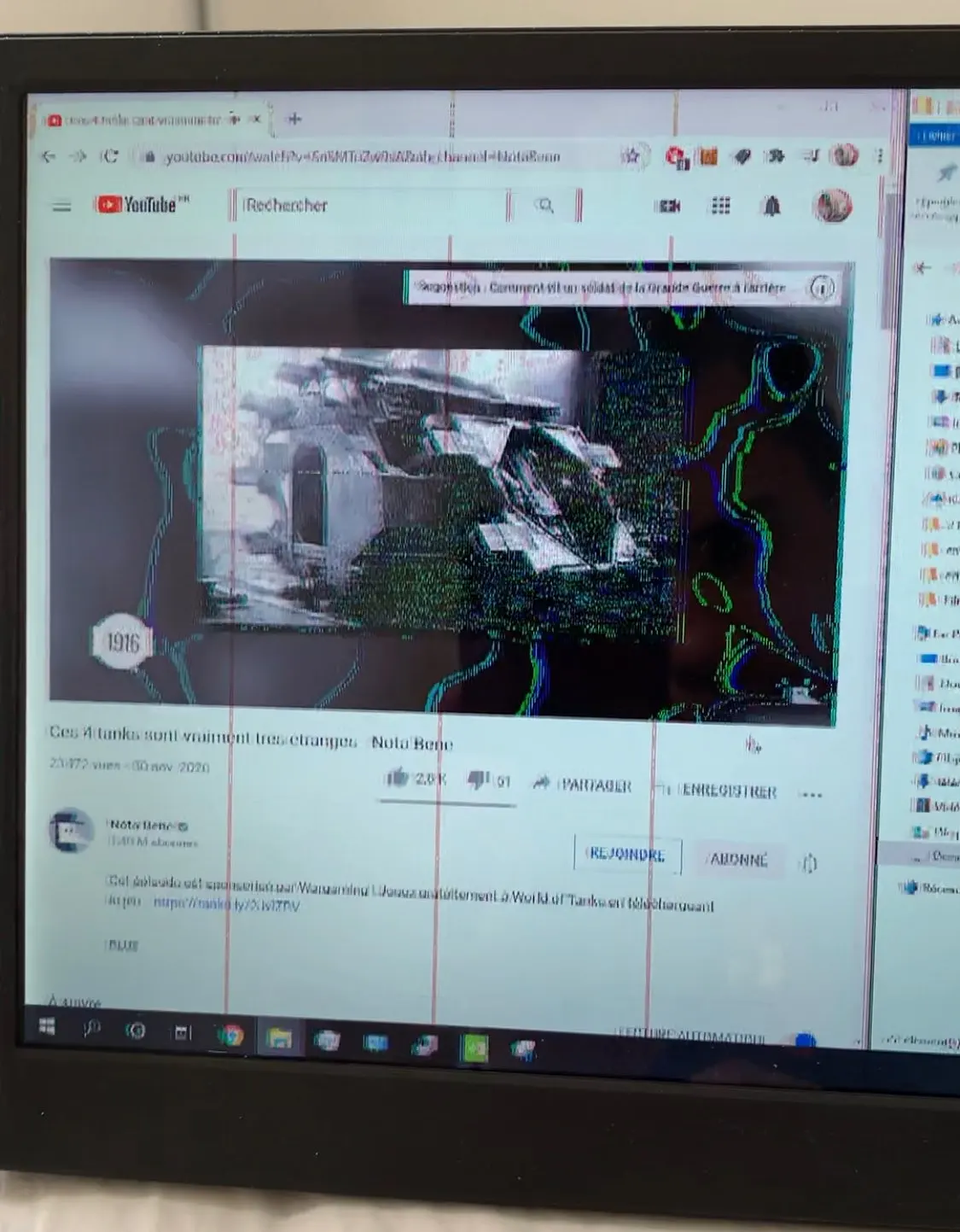
Task: Open the three-dot more actions menu
Action: point(812,795)
